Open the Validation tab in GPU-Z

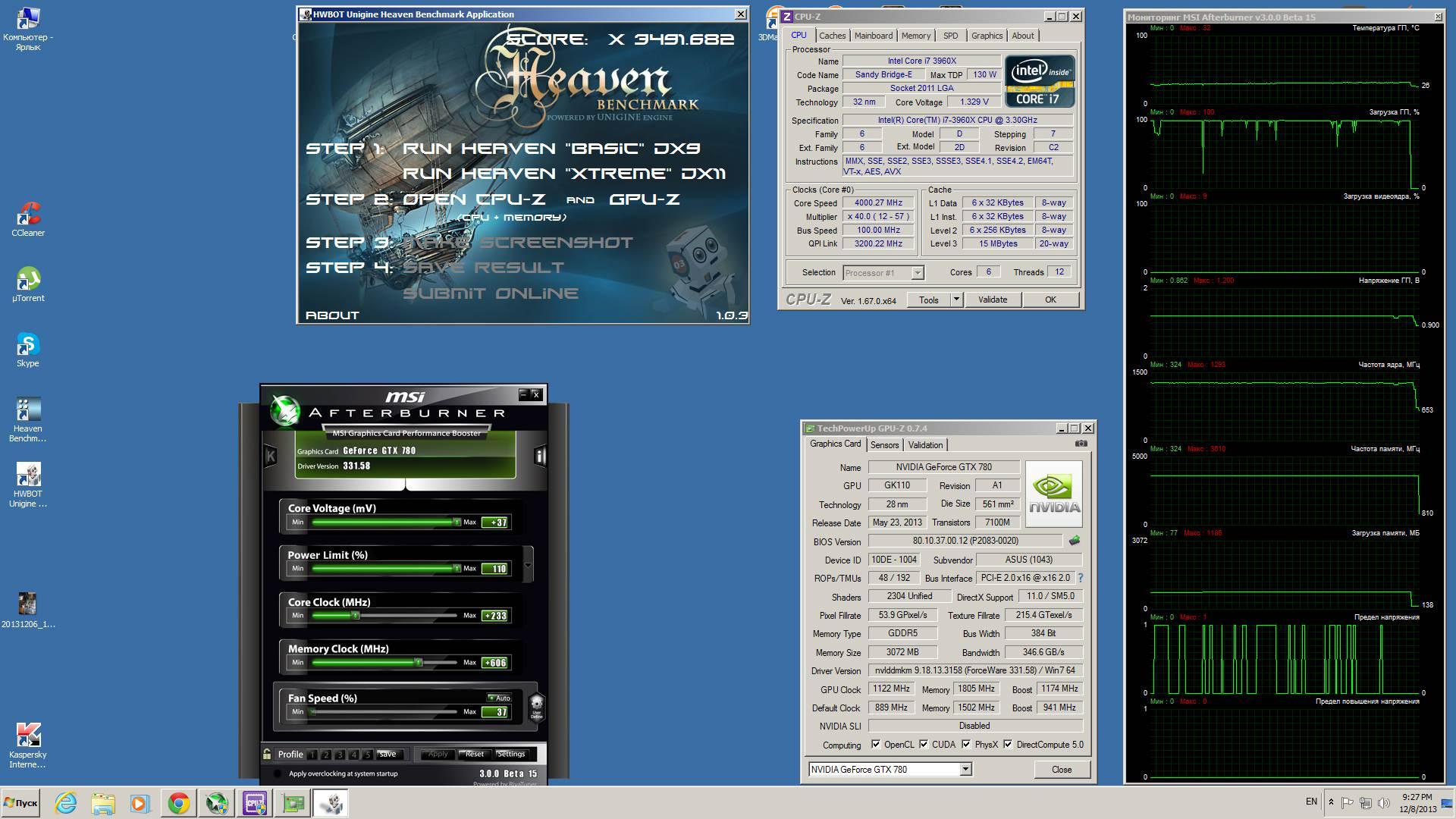pyautogui.click(x=925, y=445)
